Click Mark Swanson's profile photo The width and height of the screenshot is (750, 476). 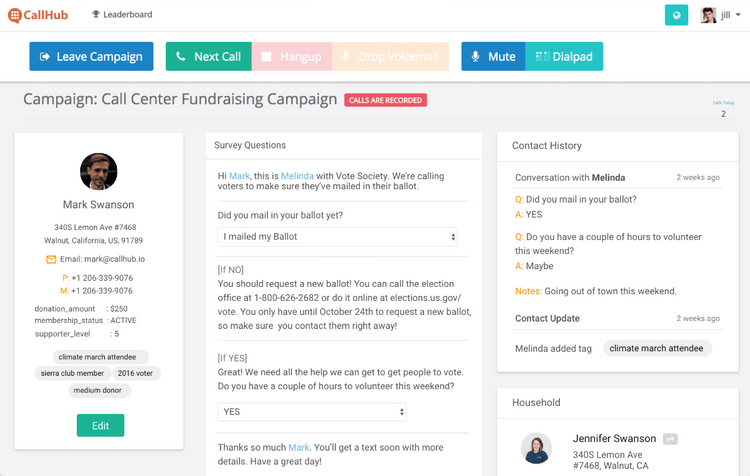[x=99, y=171]
